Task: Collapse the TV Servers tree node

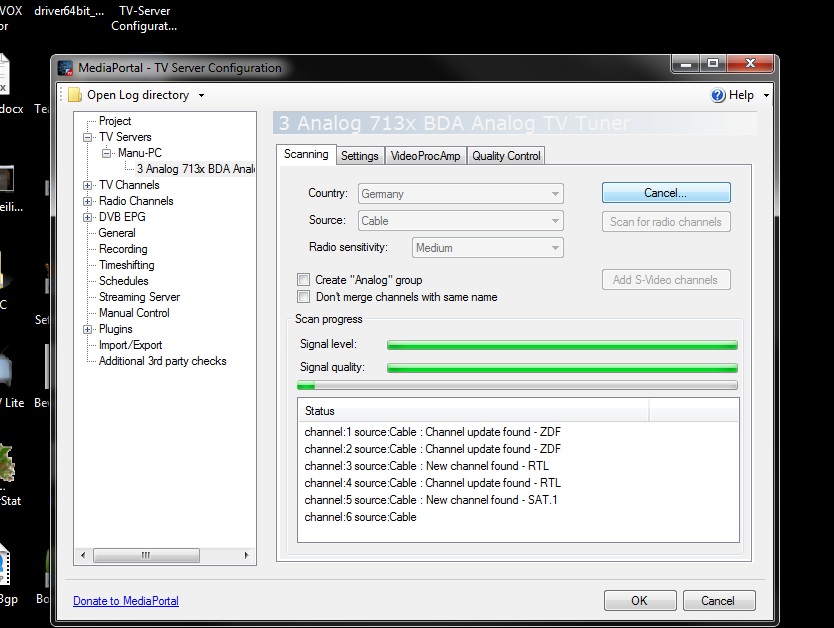Action: point(88,137)
